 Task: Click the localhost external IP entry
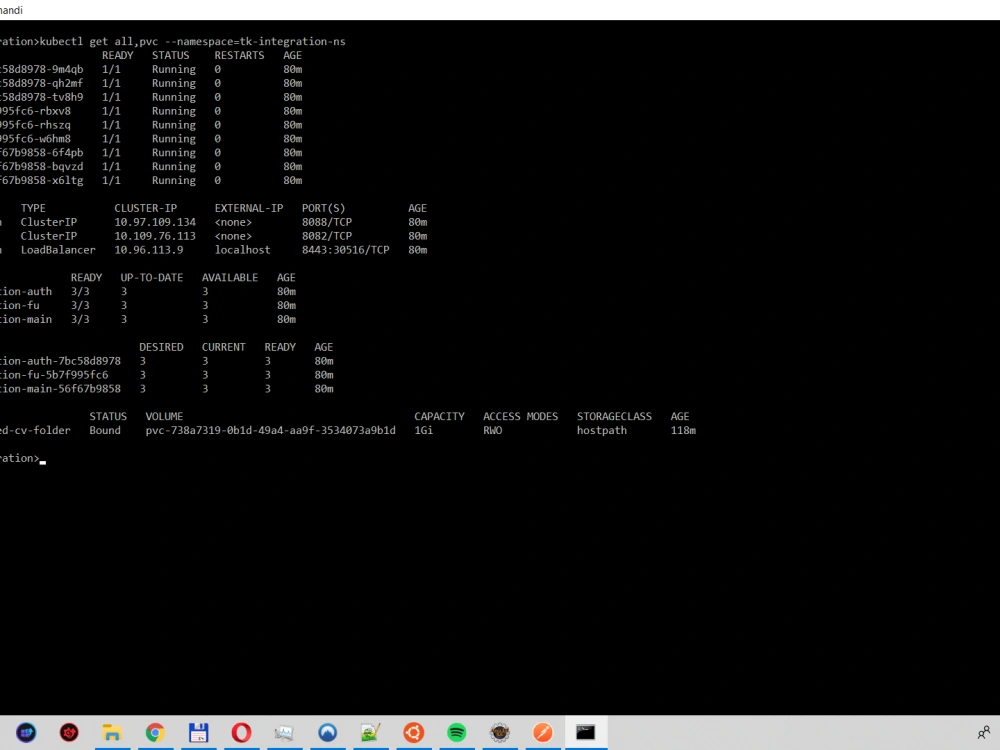(x=242, y=250)
